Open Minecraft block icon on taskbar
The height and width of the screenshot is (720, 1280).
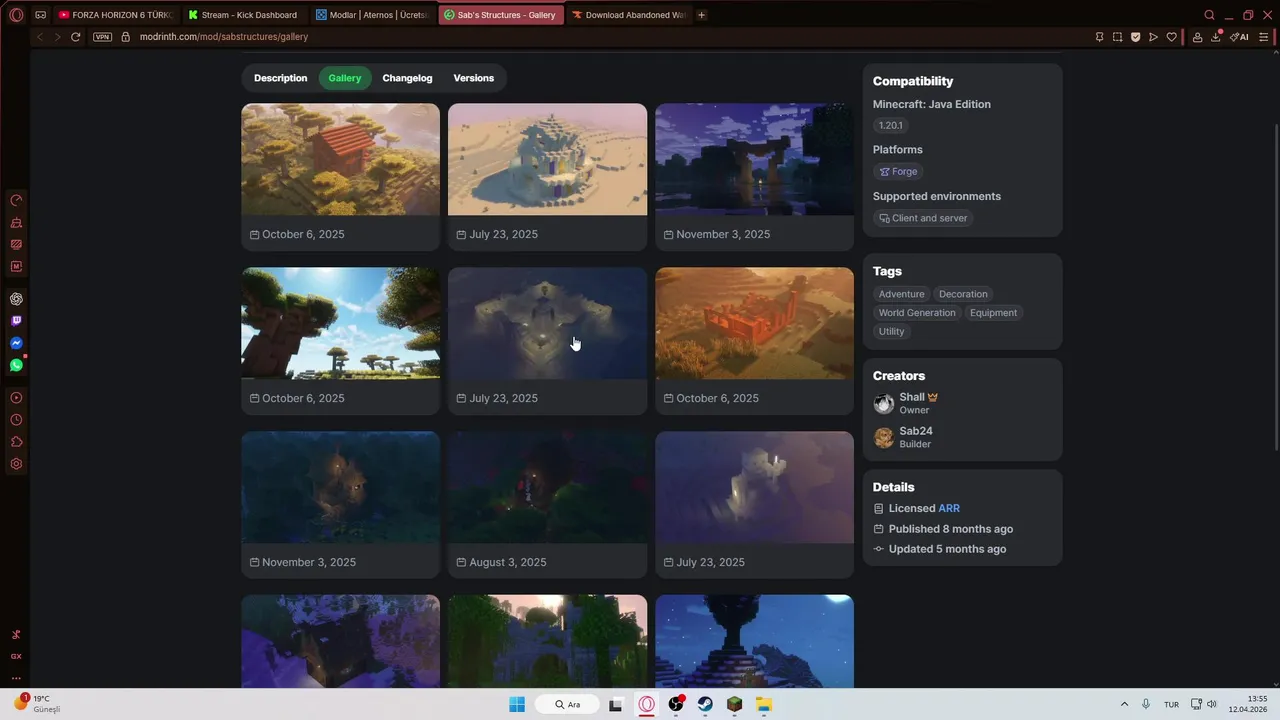pos(735,704)
